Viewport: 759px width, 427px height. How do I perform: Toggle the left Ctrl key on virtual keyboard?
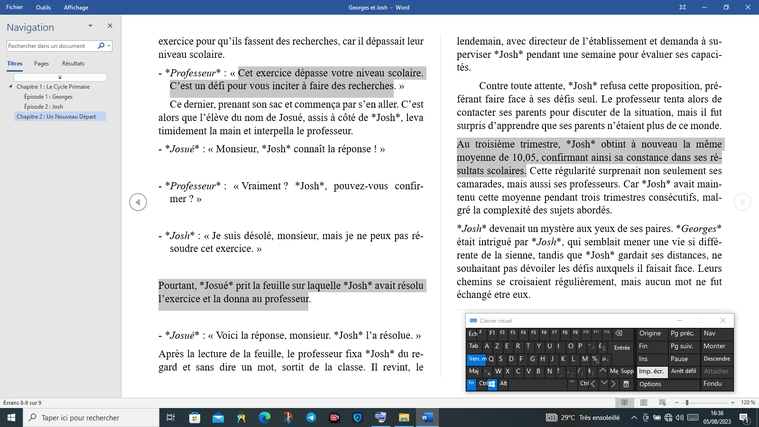482,383
